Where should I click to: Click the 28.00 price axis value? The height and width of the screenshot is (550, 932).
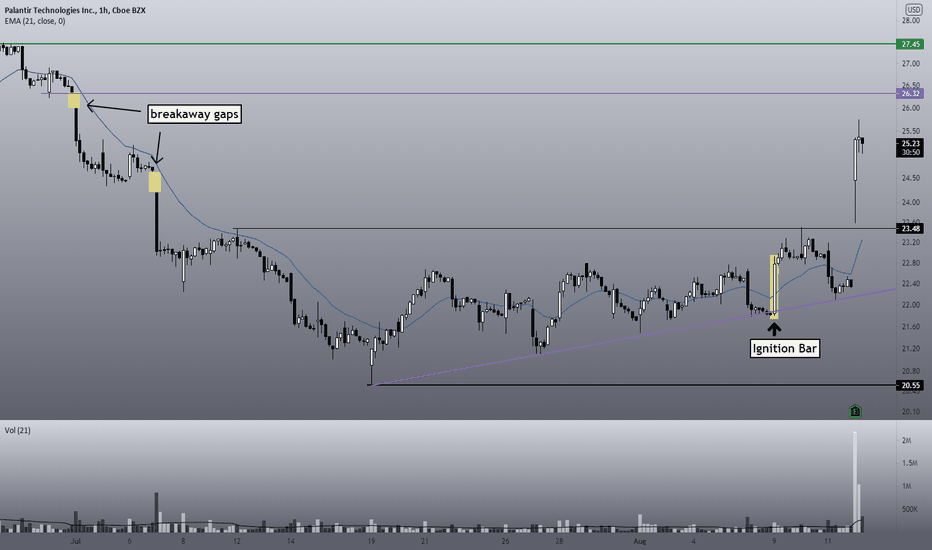911,21
